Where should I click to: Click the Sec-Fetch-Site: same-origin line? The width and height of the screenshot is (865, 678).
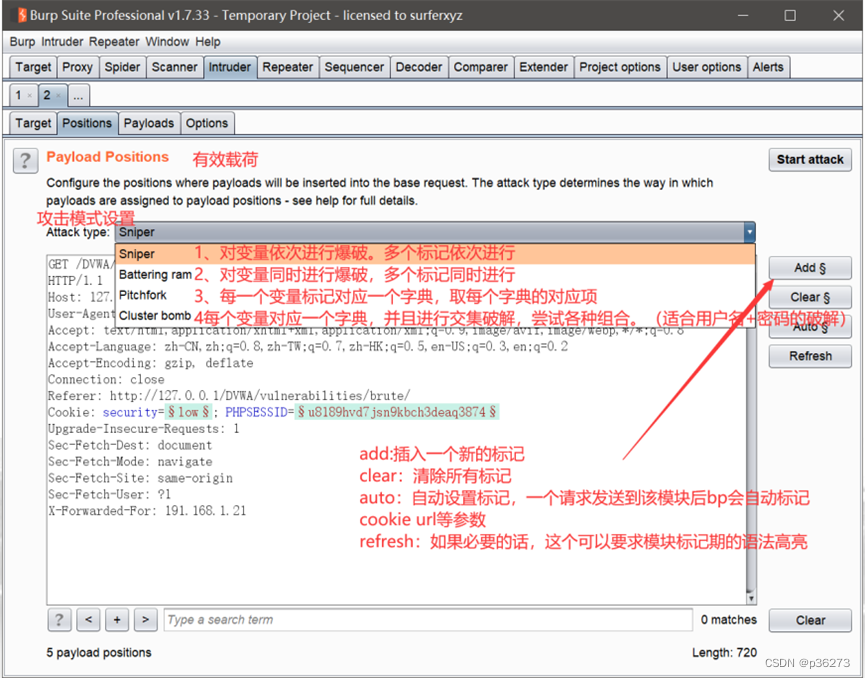pyautogui.click(x=140, y=478)
